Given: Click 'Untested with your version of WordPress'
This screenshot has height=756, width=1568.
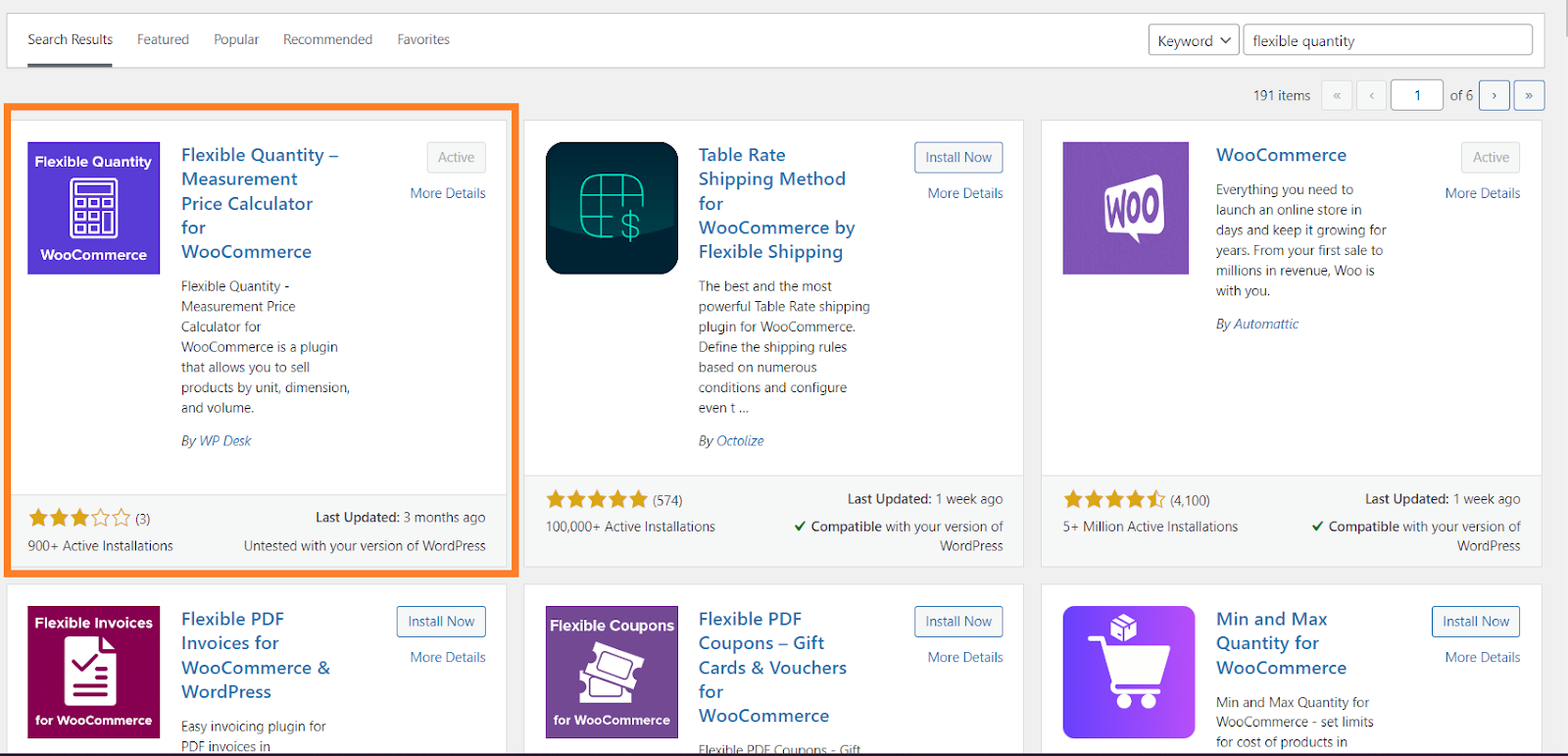Looking at the screenshot, I should point(365,546).
